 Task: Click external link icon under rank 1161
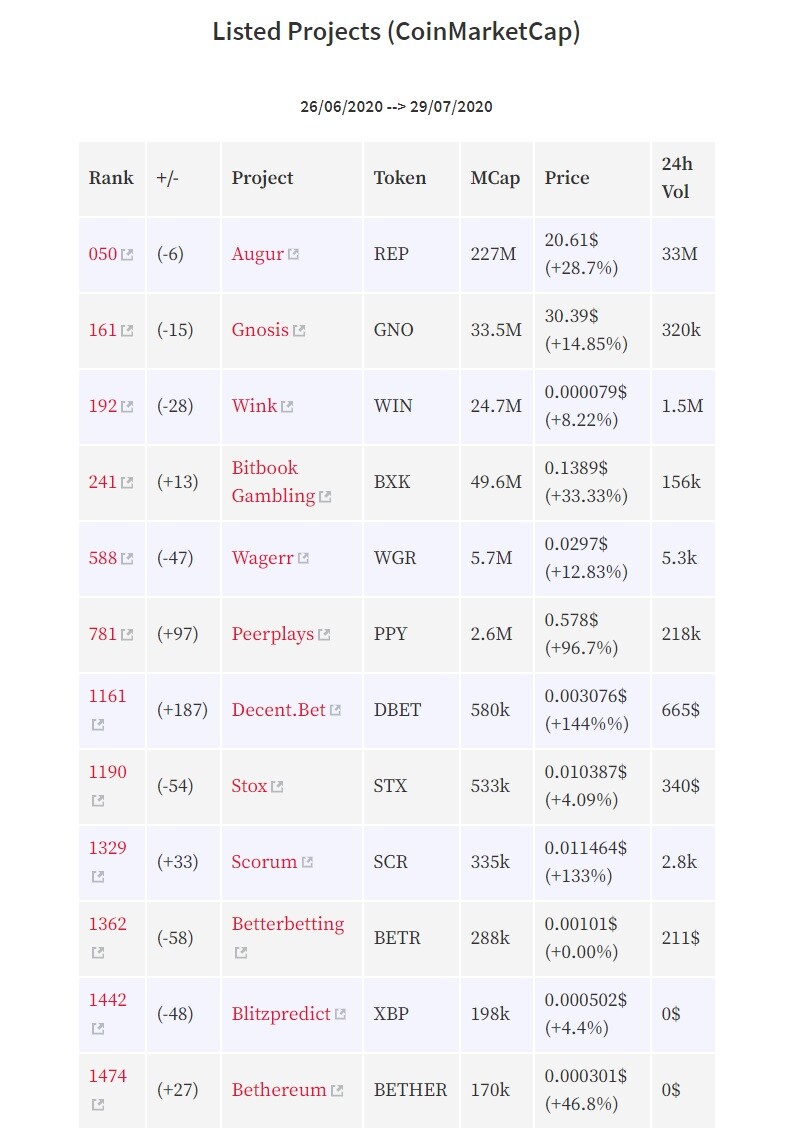[98, 724]
